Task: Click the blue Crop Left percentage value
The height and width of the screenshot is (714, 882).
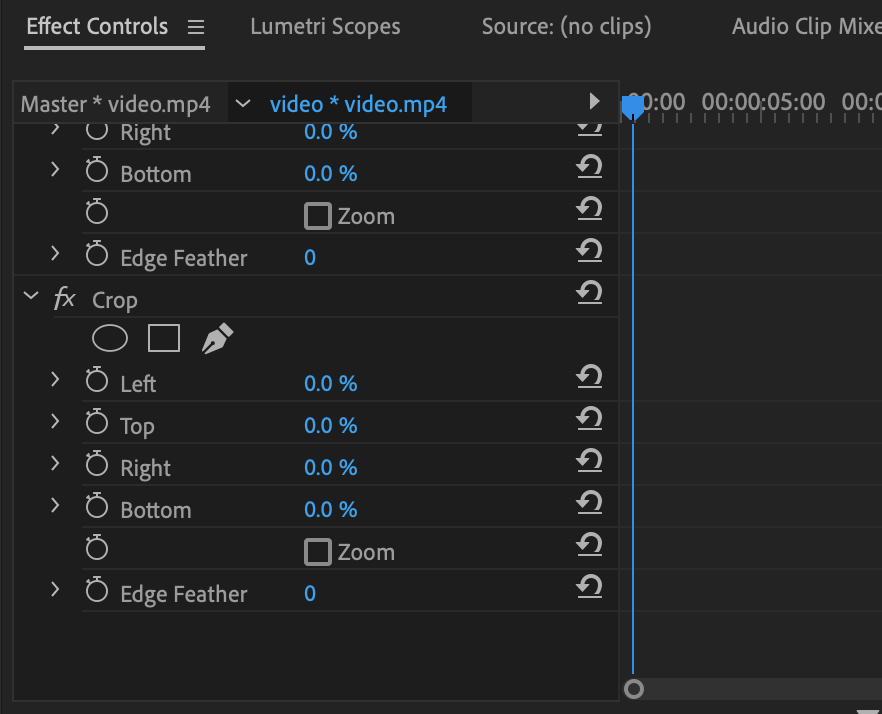Action: pos(331,382)
